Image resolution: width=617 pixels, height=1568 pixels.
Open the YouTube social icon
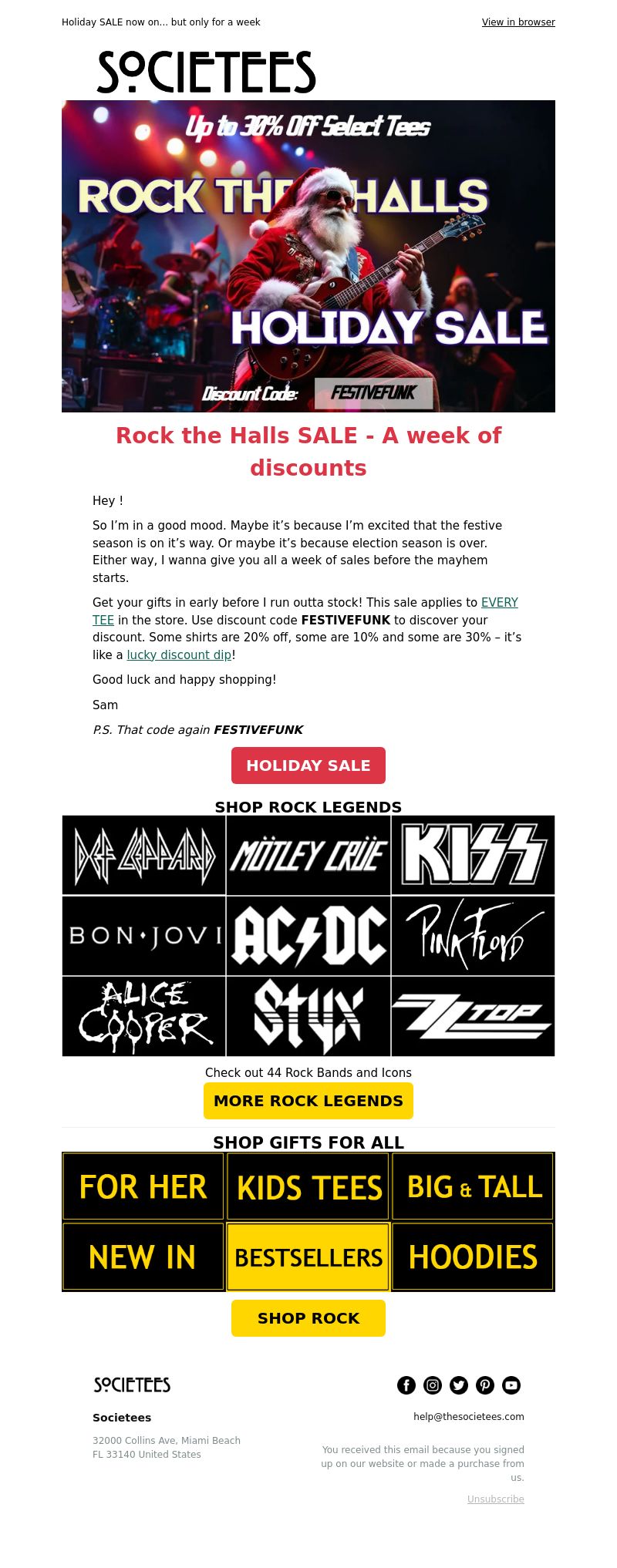tap(511, 1385)
